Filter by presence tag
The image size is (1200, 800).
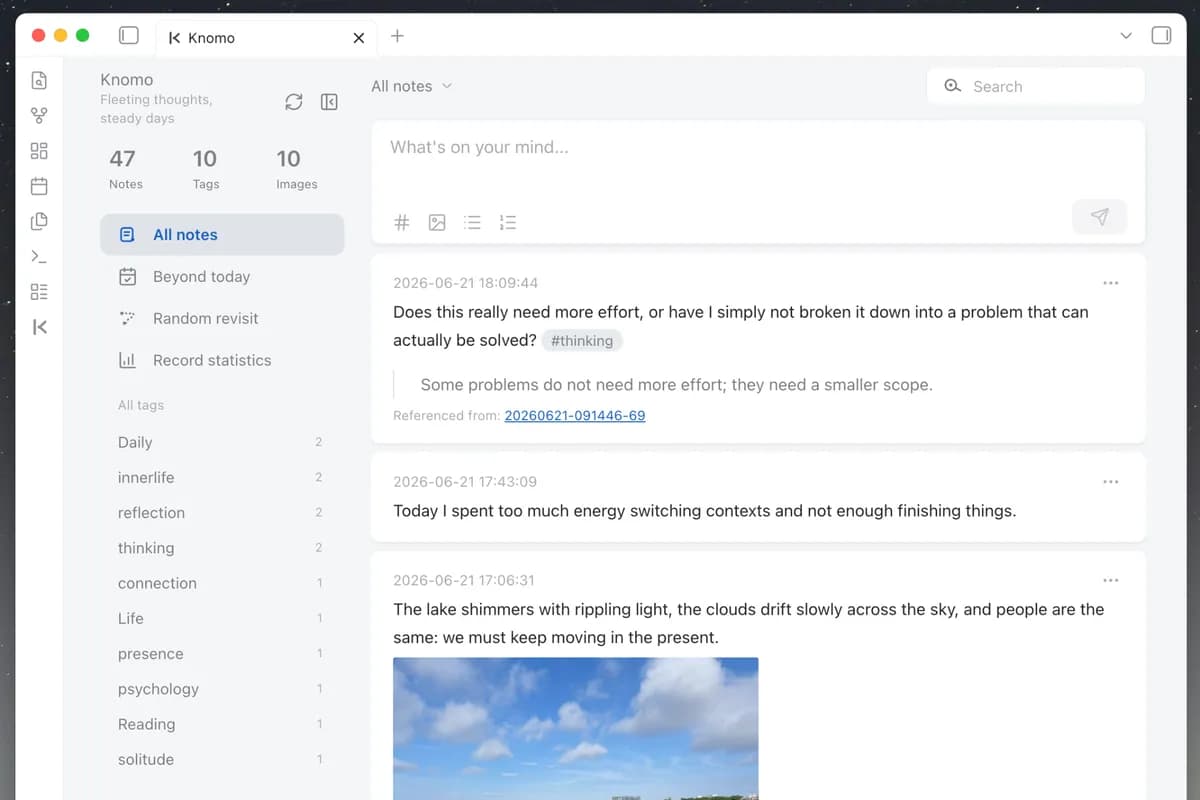220,654
